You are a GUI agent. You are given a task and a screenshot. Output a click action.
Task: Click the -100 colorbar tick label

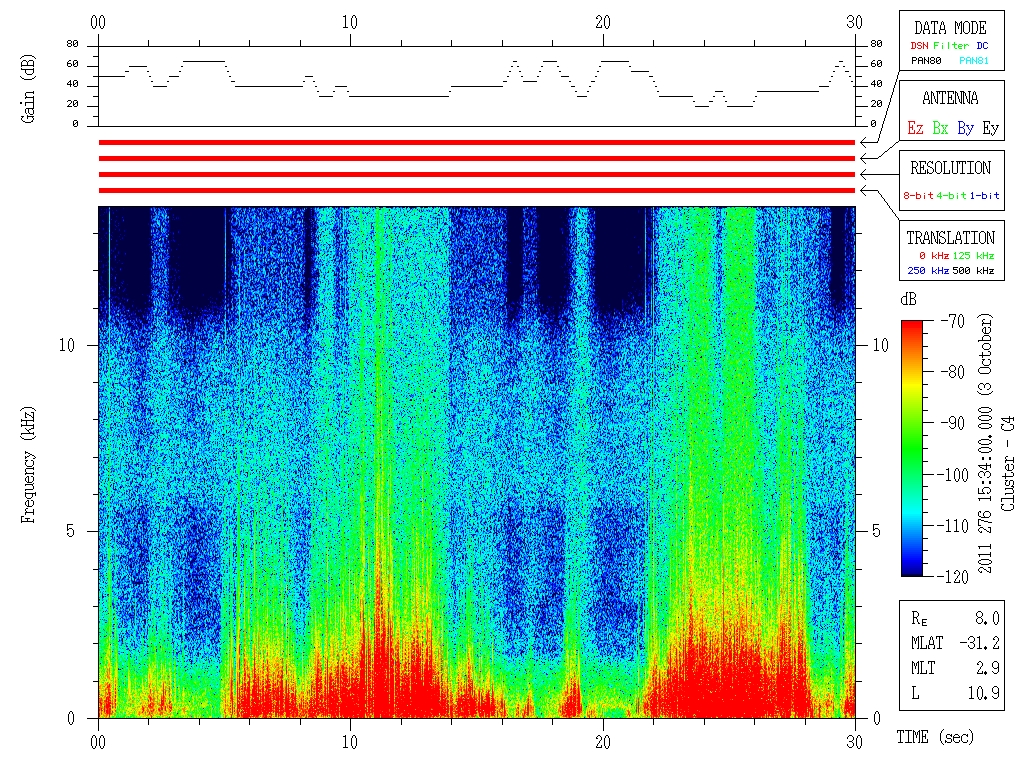coord(955,475)
